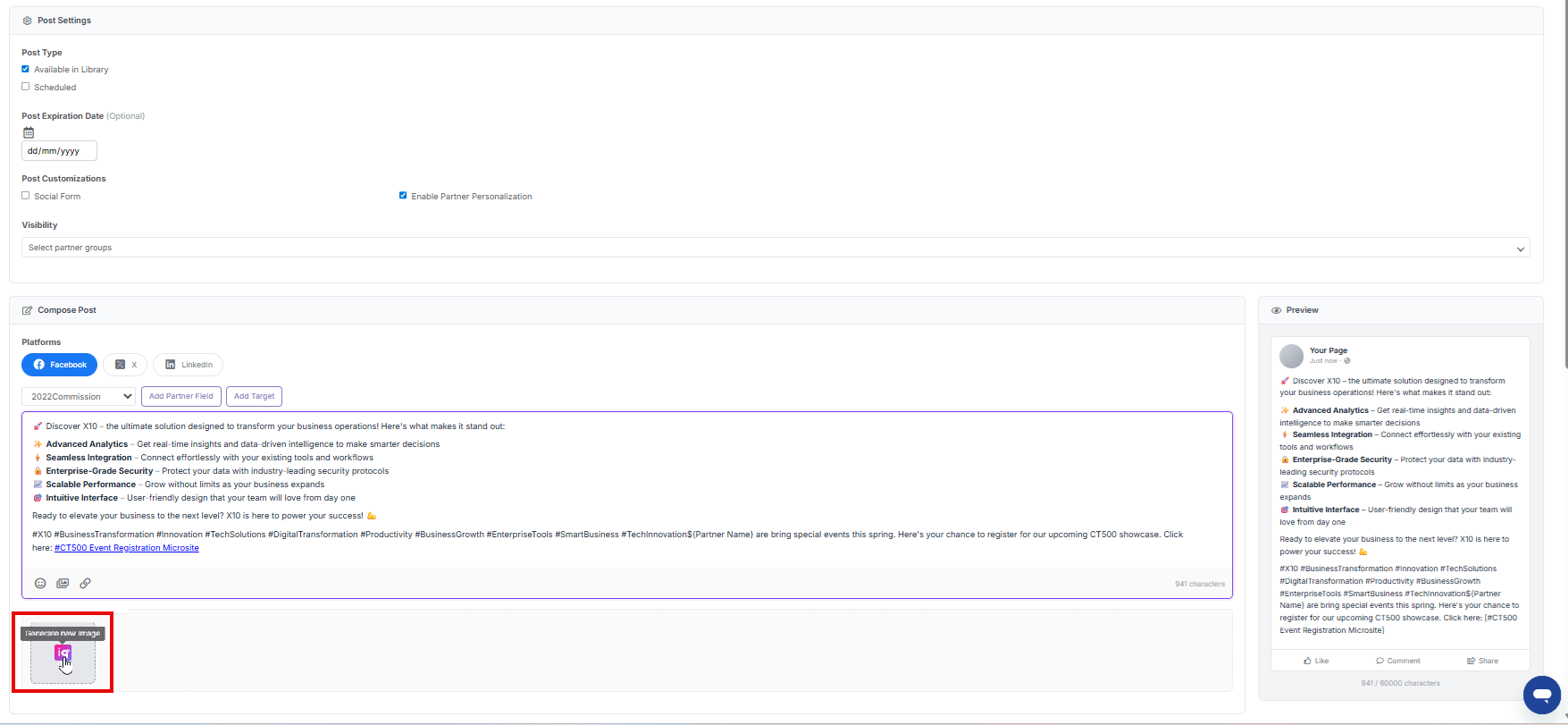Click the Enterprise-Grade Security line in the editor
Viewport: 1568px width, 725px height.
tap(211, 471)
